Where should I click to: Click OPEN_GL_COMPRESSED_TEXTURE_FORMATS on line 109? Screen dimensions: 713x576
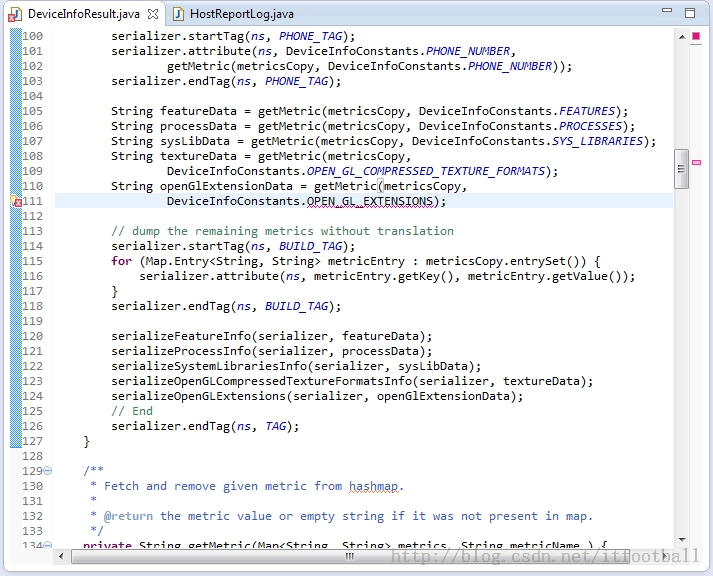click(425, 171)
